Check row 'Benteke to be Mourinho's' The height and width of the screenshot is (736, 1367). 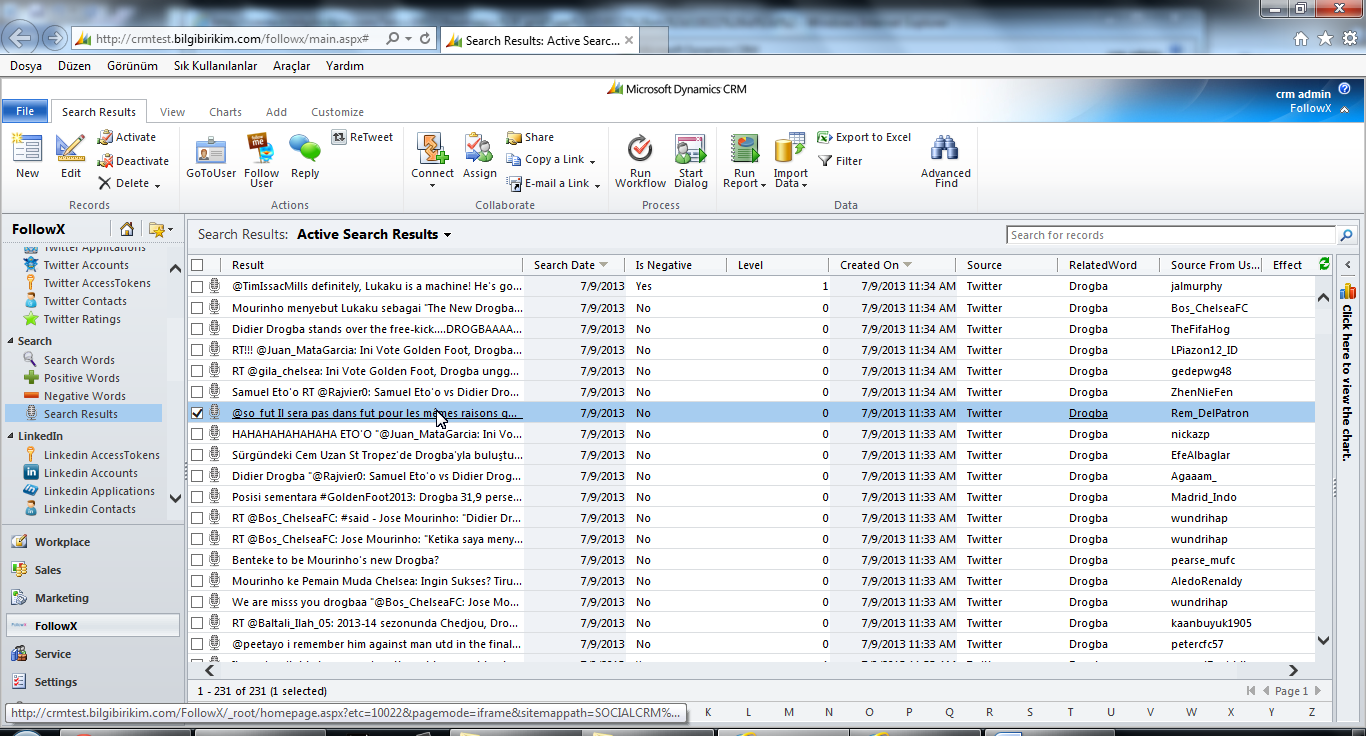pyautogui.click(x=197, y=560)
